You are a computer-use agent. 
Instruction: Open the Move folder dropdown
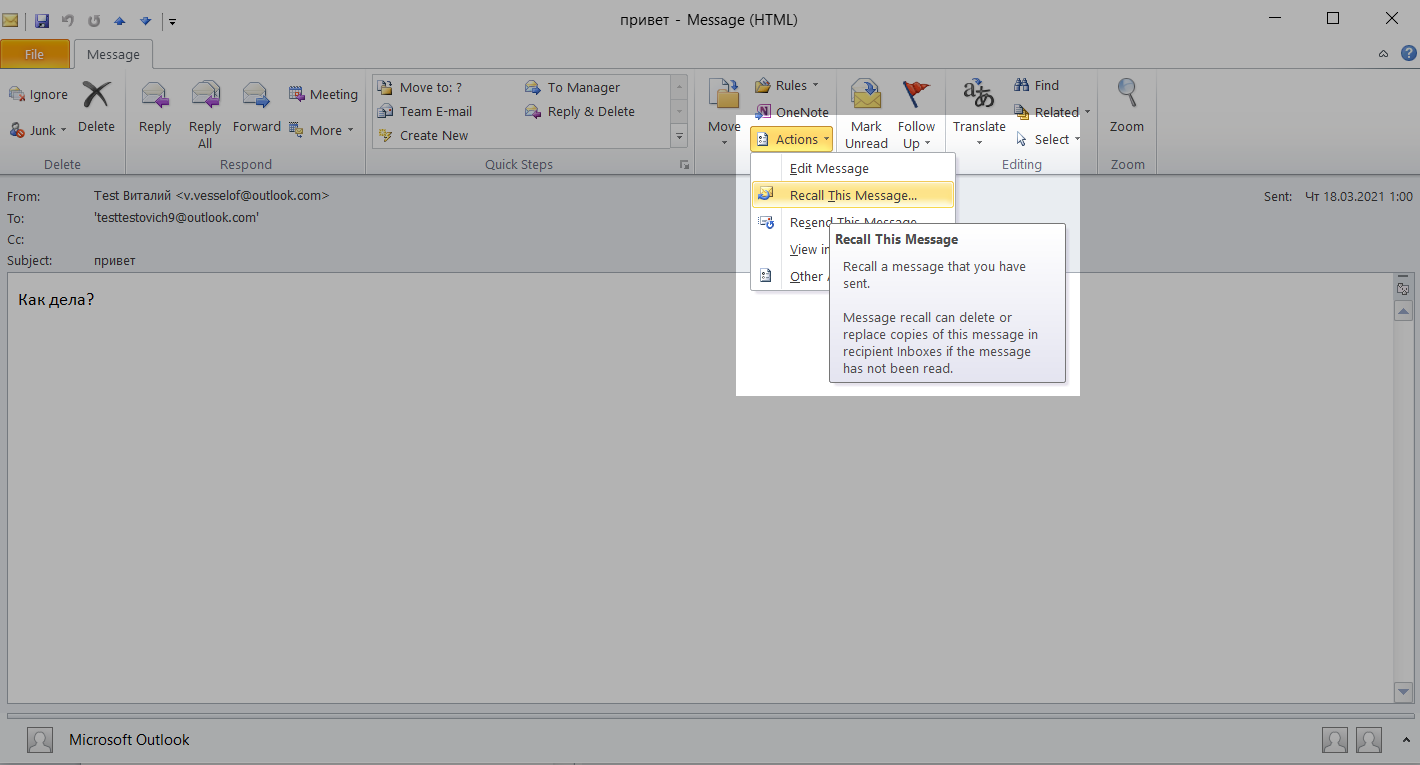pos(724,111)
